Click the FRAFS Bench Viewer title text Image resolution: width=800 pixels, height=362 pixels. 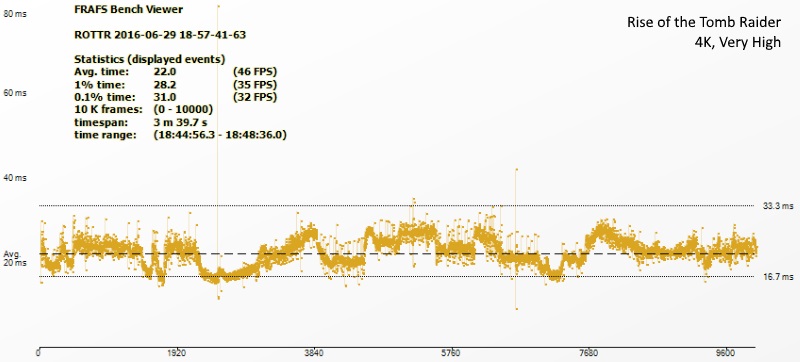pos(129,9)
